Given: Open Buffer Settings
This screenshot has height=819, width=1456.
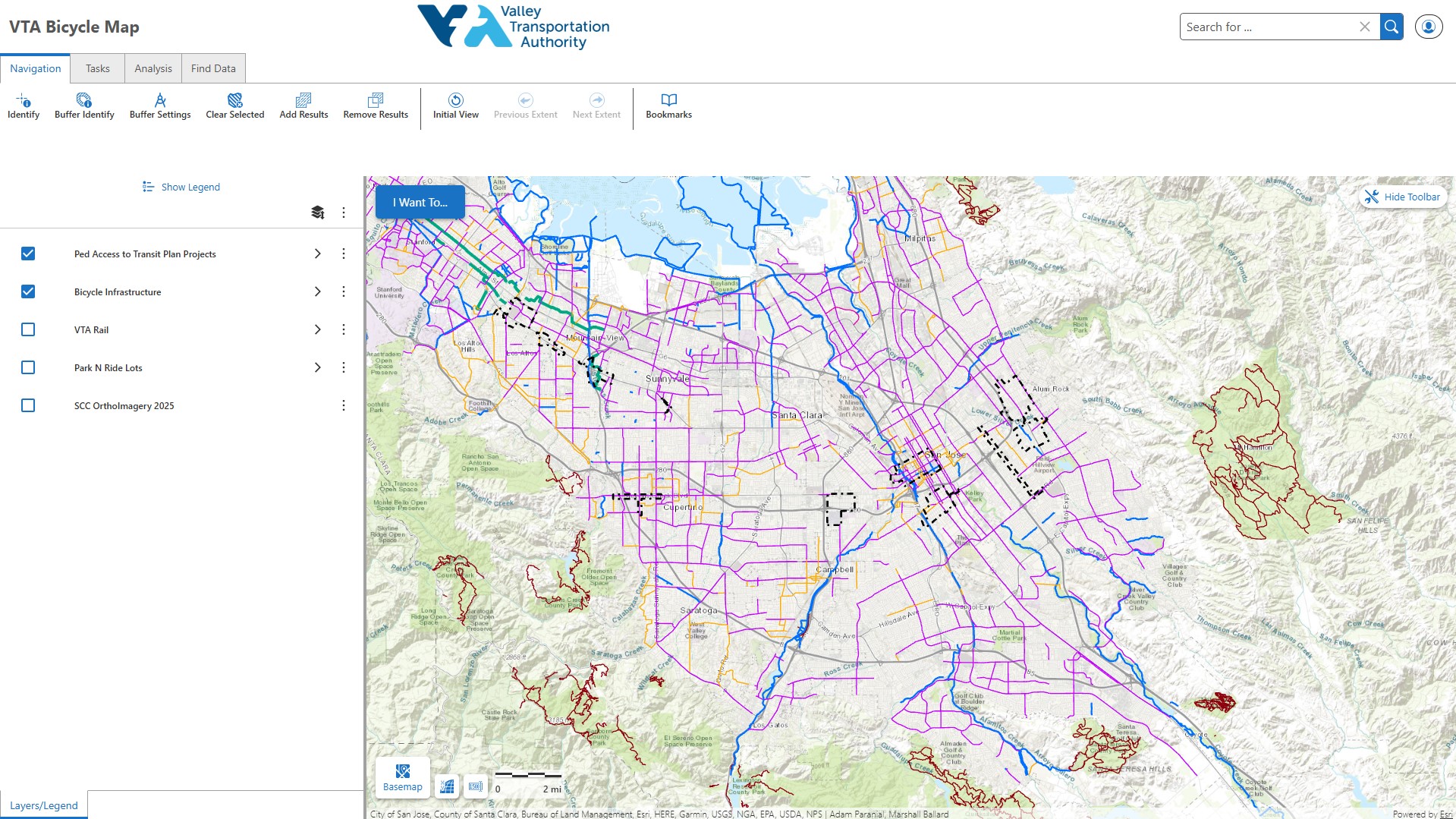Looking at the screenshot, I should (160, 106).
